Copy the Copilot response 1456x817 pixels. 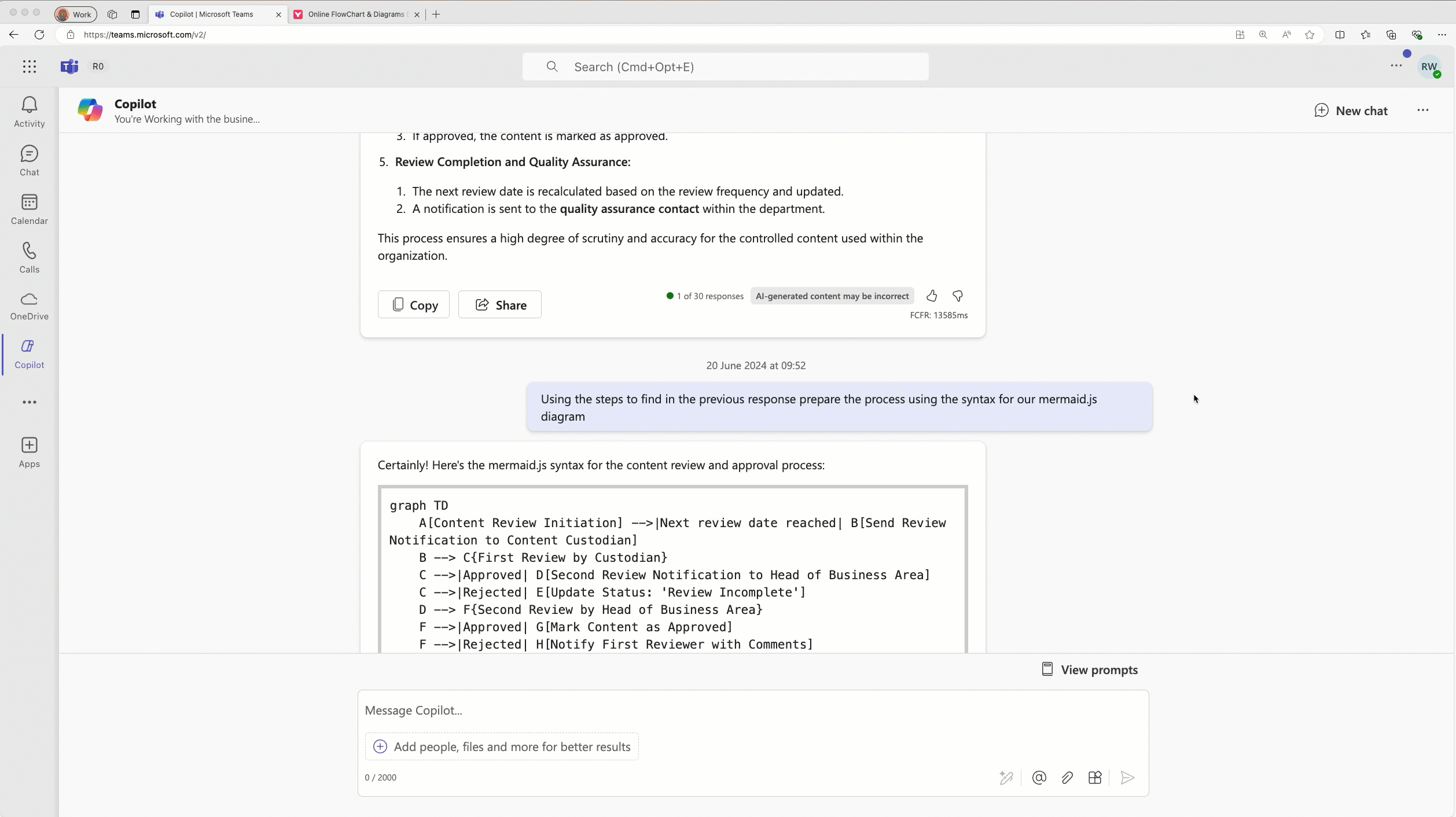tap(414, 305)
